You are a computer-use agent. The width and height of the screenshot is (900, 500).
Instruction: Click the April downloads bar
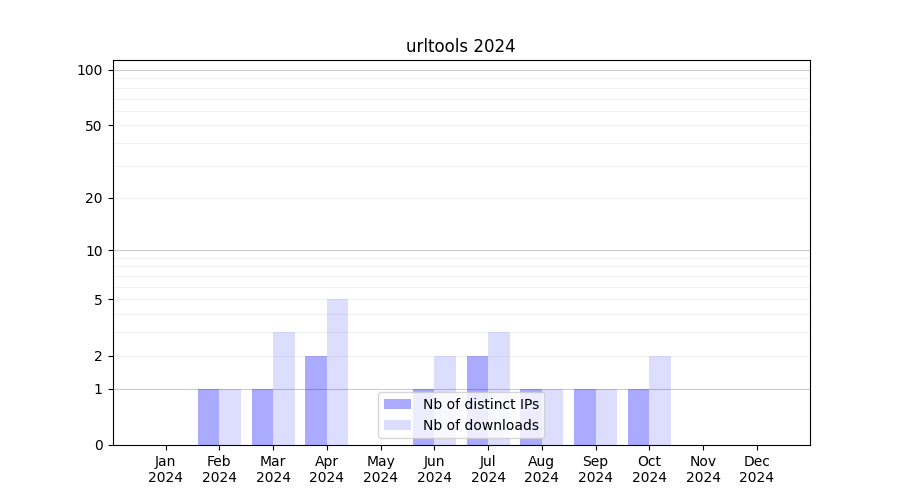point(338,372)
